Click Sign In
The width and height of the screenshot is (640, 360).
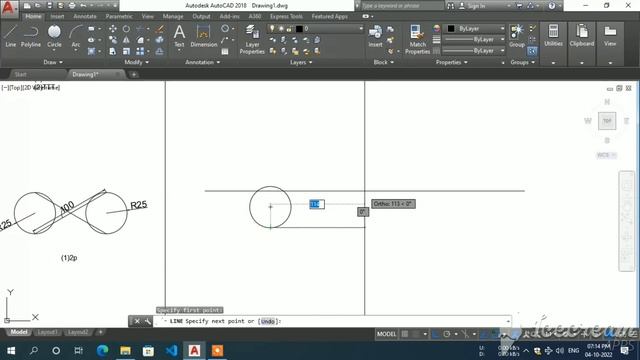476,6
